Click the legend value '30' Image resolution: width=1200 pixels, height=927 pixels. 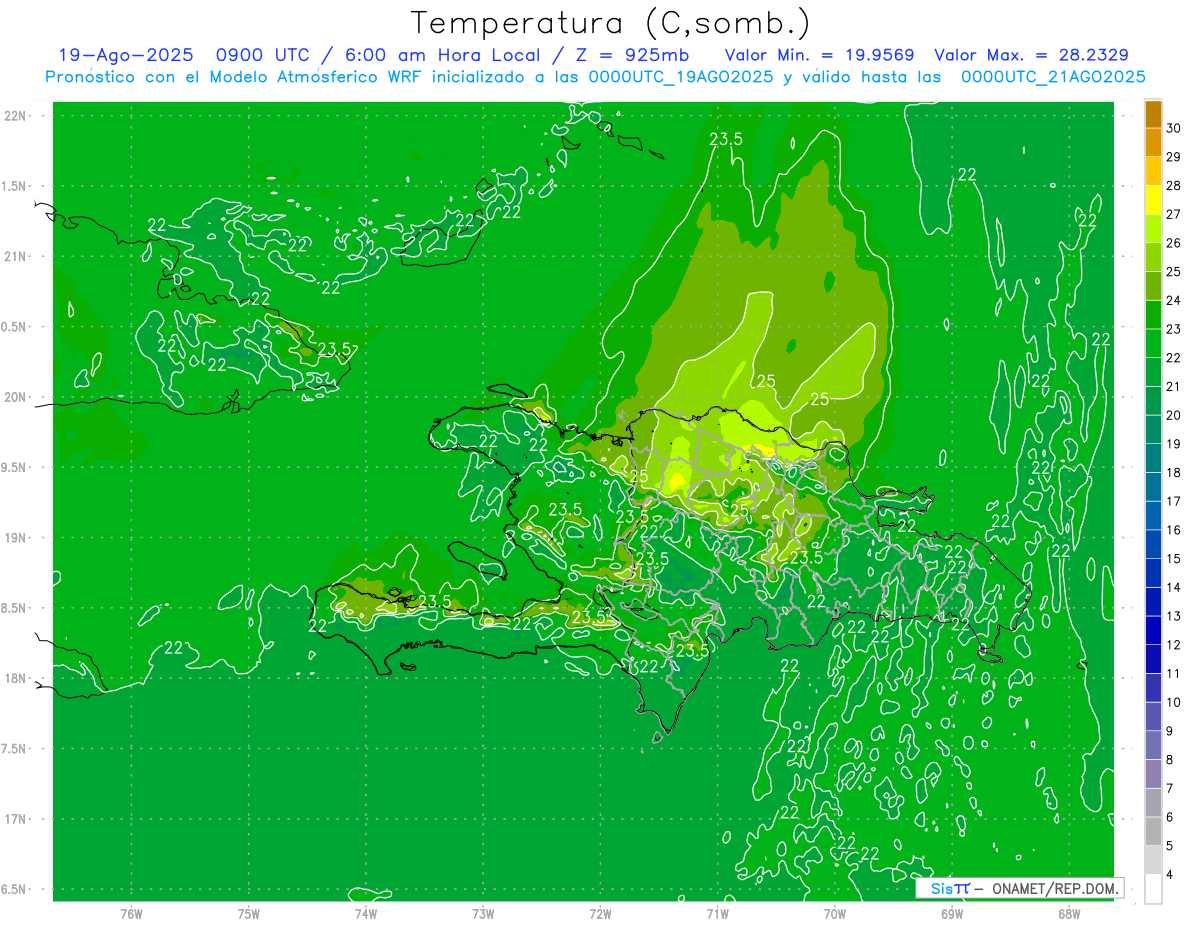point(1173,128)
